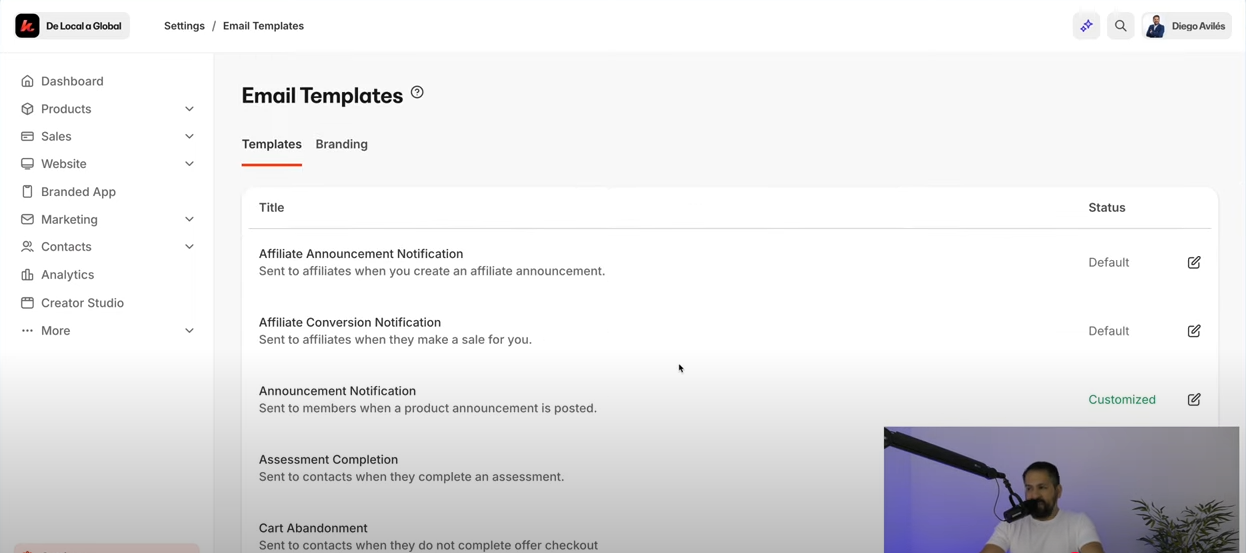Select Affiliate Announcement Notification title
This screenshot has height=553, width=1246.
pos(361,254)
